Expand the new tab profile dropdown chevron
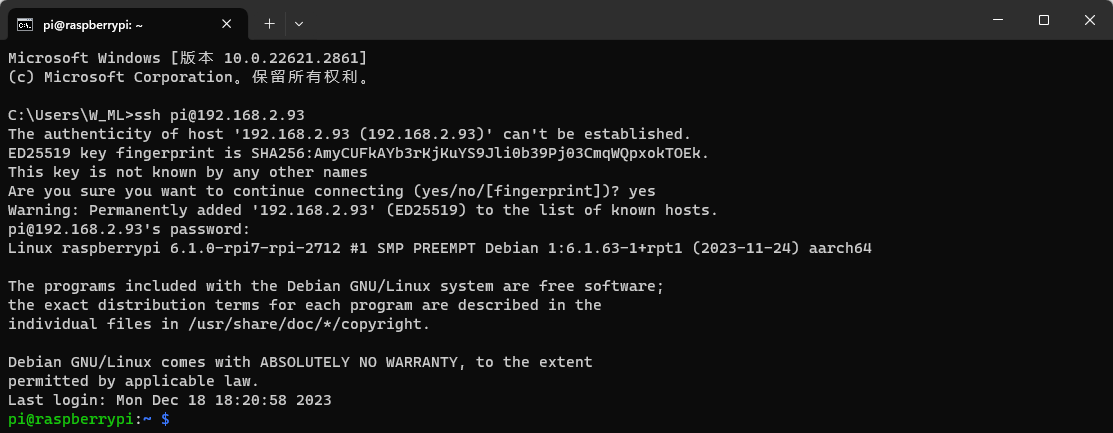This screenshot has width=1113, height=433. coord(299,24)
